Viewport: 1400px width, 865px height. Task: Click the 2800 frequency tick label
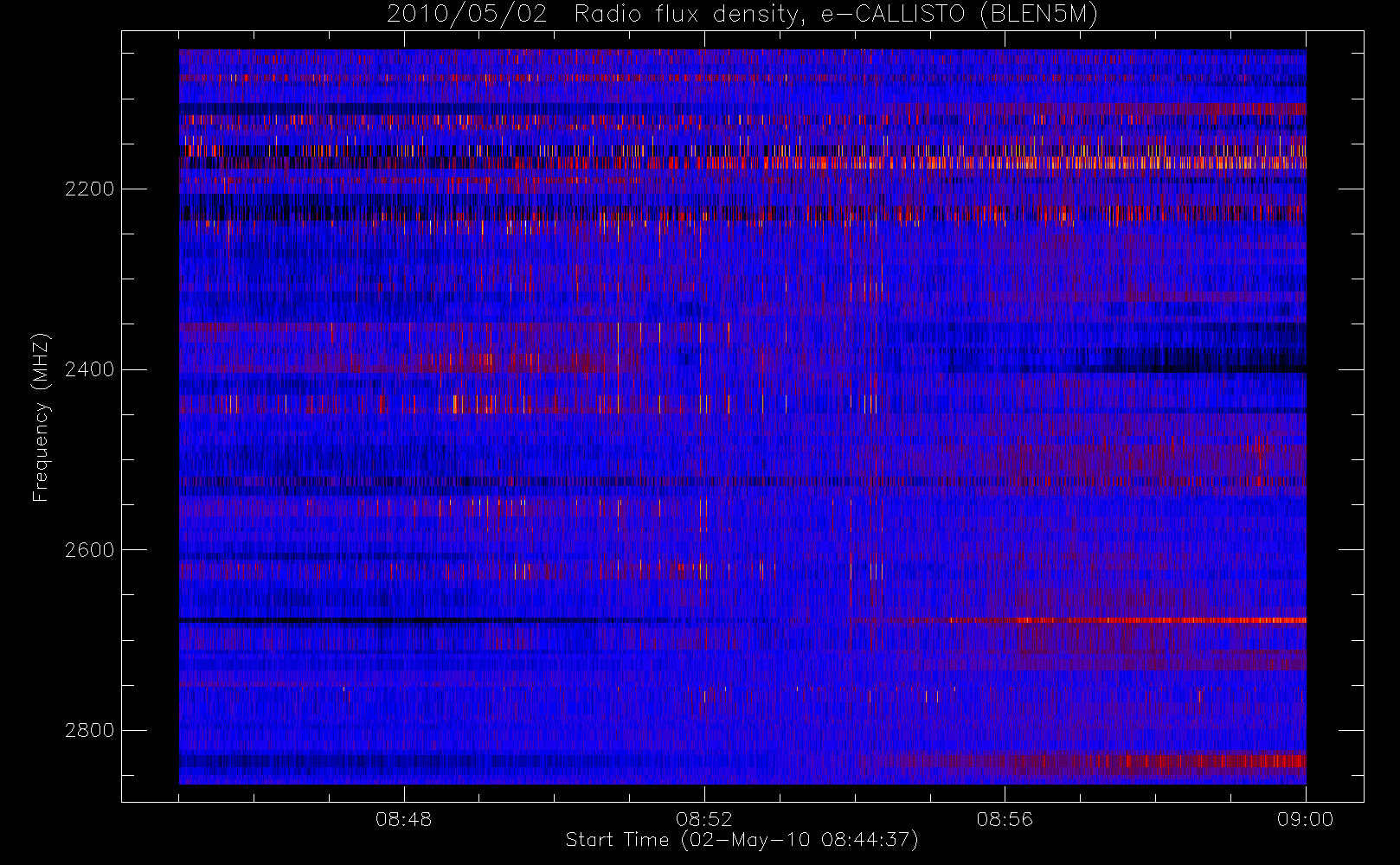tap(89, 731)
